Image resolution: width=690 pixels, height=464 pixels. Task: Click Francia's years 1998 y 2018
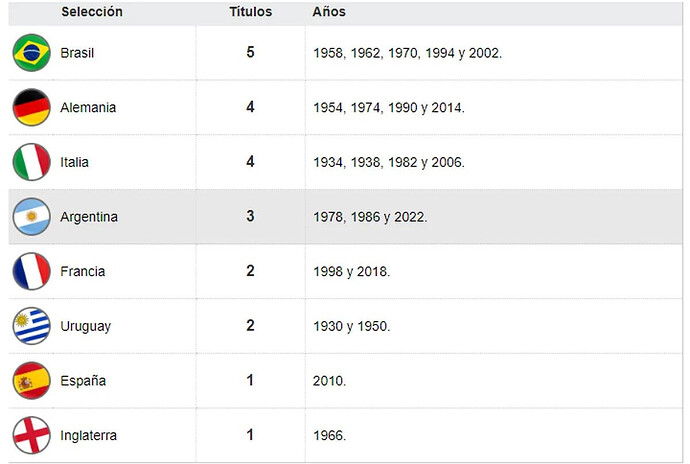352,272
